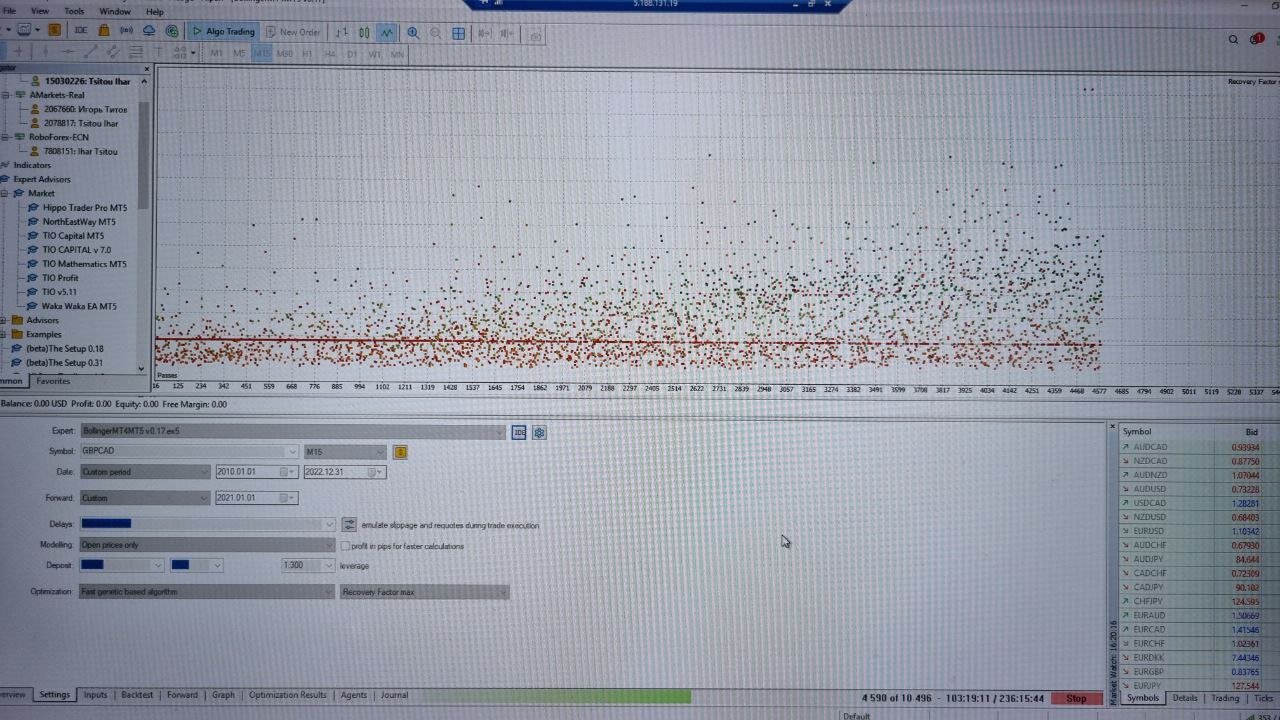Open the Help menu
The width and height of the screenshot is (1280, 720).
click(x=155, y=11)
